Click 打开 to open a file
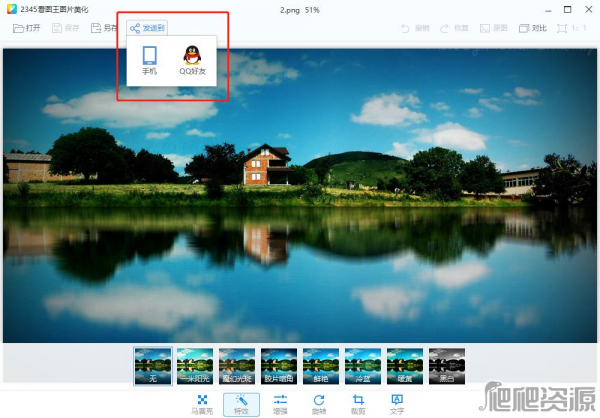600x418 pixels. [27, 28]
